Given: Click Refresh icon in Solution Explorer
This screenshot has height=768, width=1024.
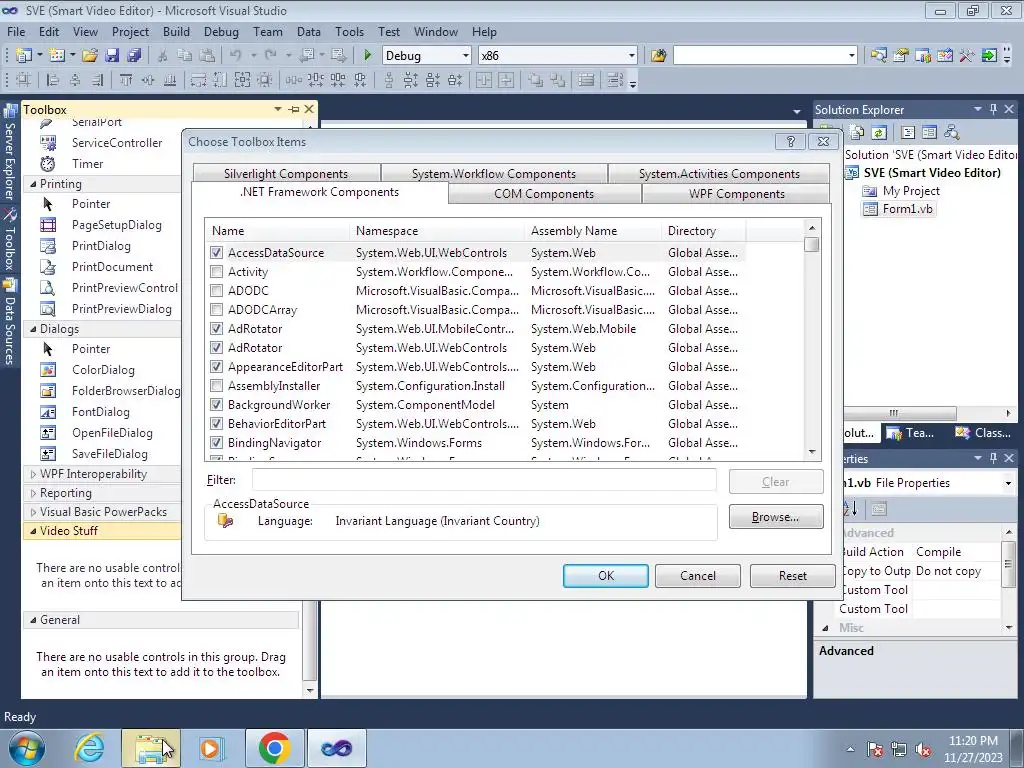Looking at the screenshot, I should pos(879,133).
